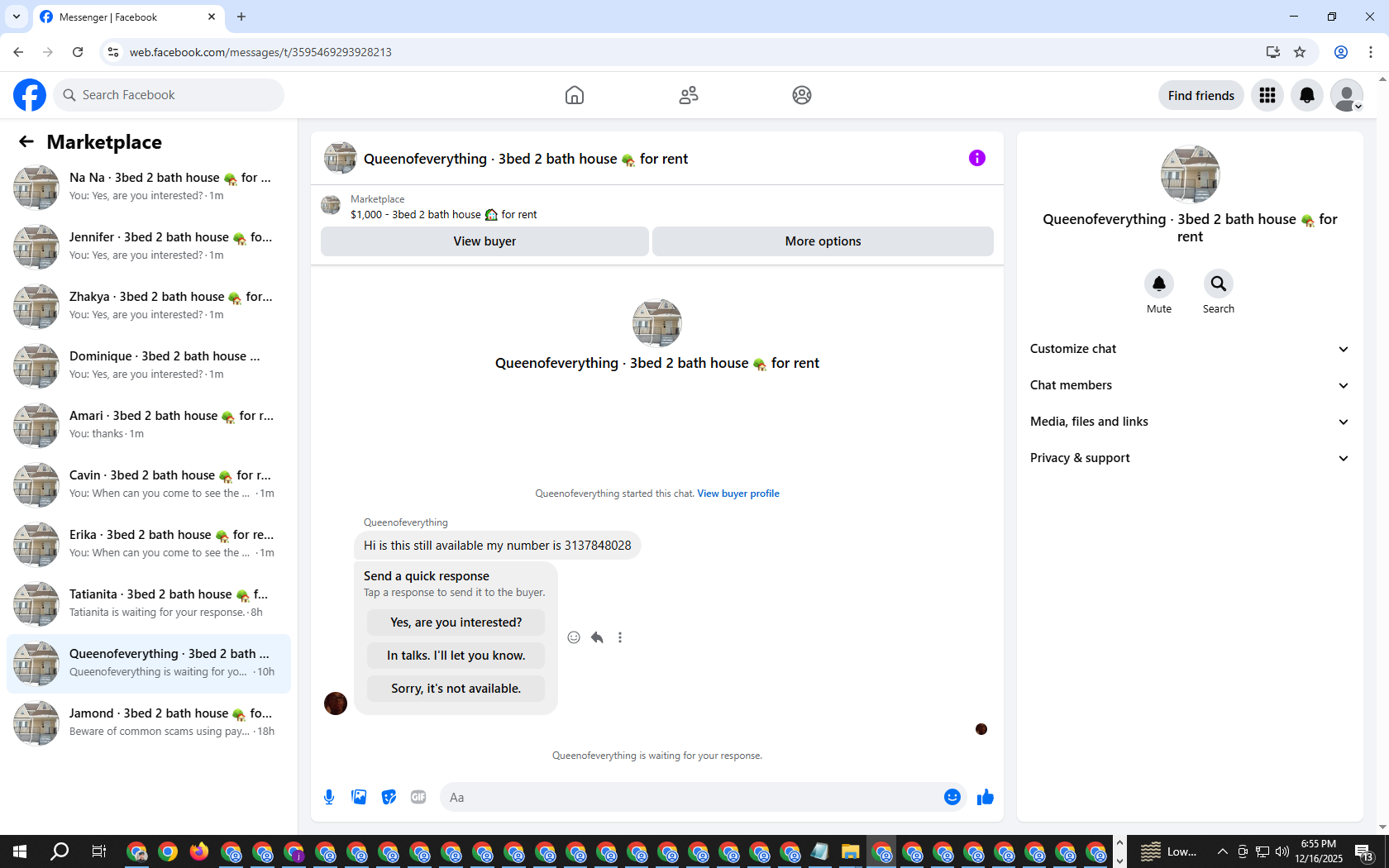The image size is (1389, 868).
Task: Mute this conversation
Action: pyautogui.click(x=1159, y=284)
